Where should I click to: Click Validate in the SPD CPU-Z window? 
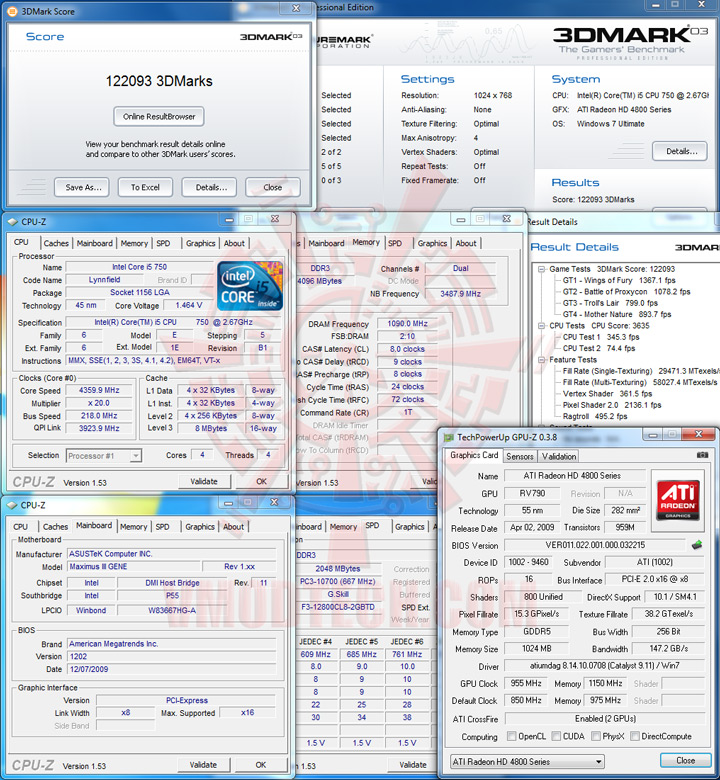[x=412, y=765]
